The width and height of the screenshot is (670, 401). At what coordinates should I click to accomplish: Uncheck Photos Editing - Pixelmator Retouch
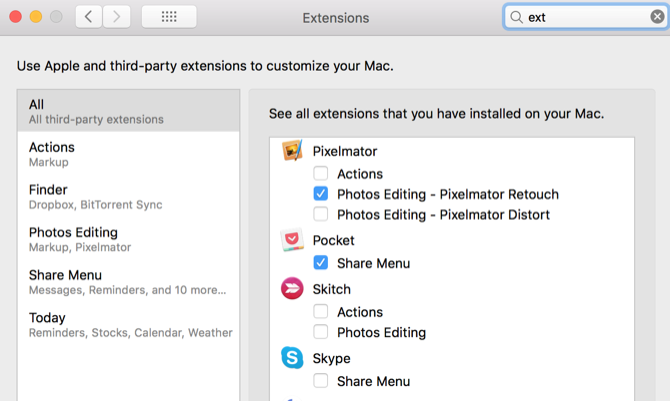click(321, 194)
